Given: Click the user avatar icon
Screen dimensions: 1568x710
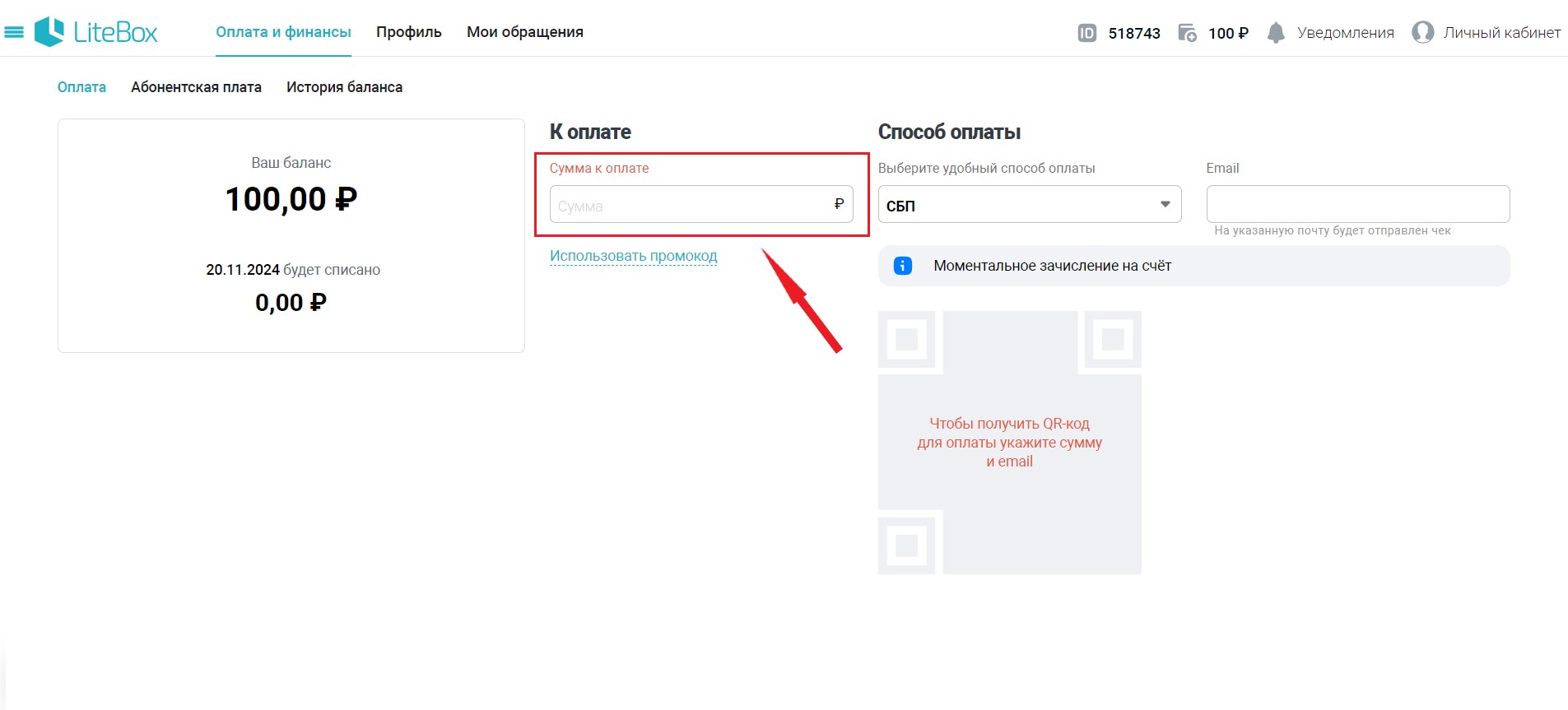Looking at the screenshot, I should point(1422,32).
